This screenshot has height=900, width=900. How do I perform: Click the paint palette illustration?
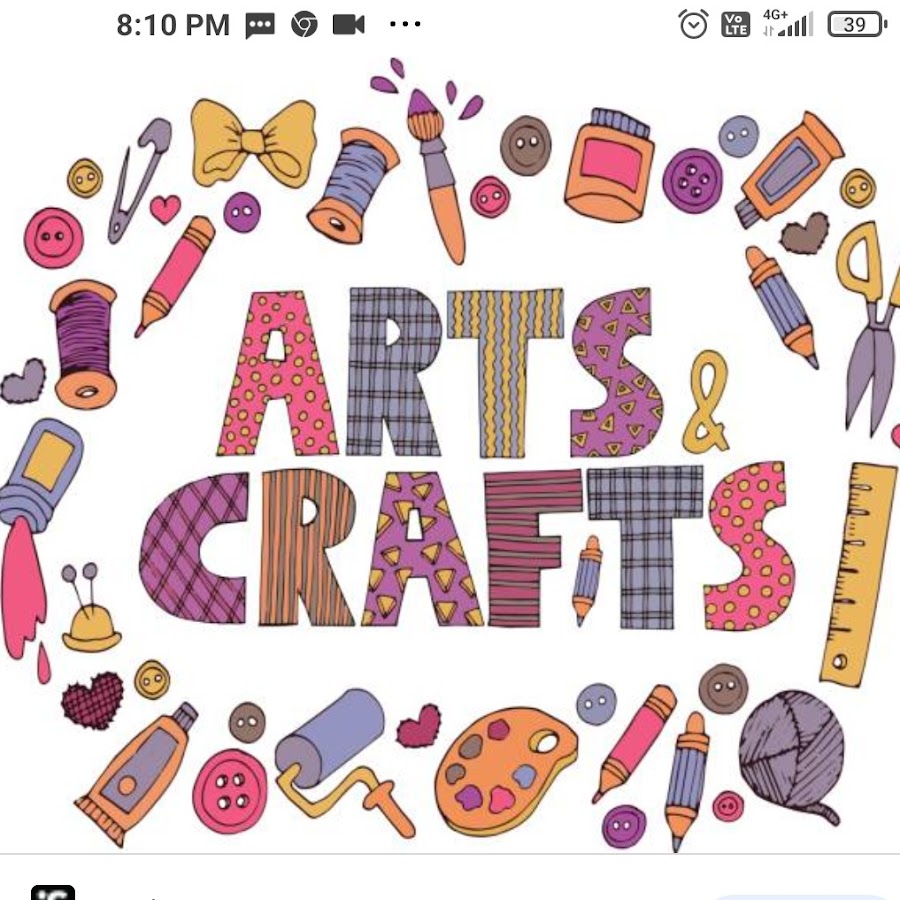506,771
